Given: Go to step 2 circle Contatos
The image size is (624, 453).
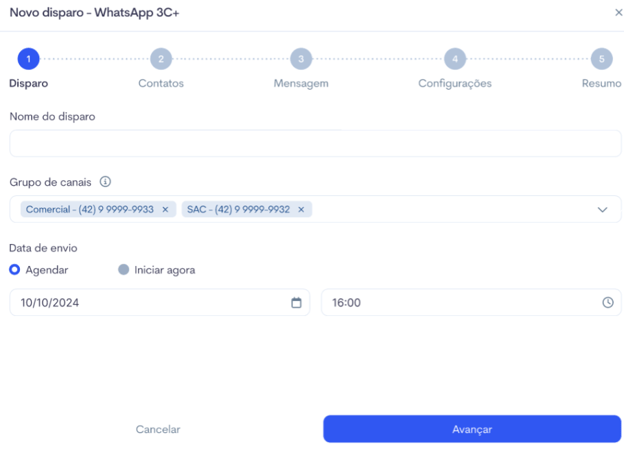Looking at the screenshot, I should pyautogui.click(x=161, y=59).
